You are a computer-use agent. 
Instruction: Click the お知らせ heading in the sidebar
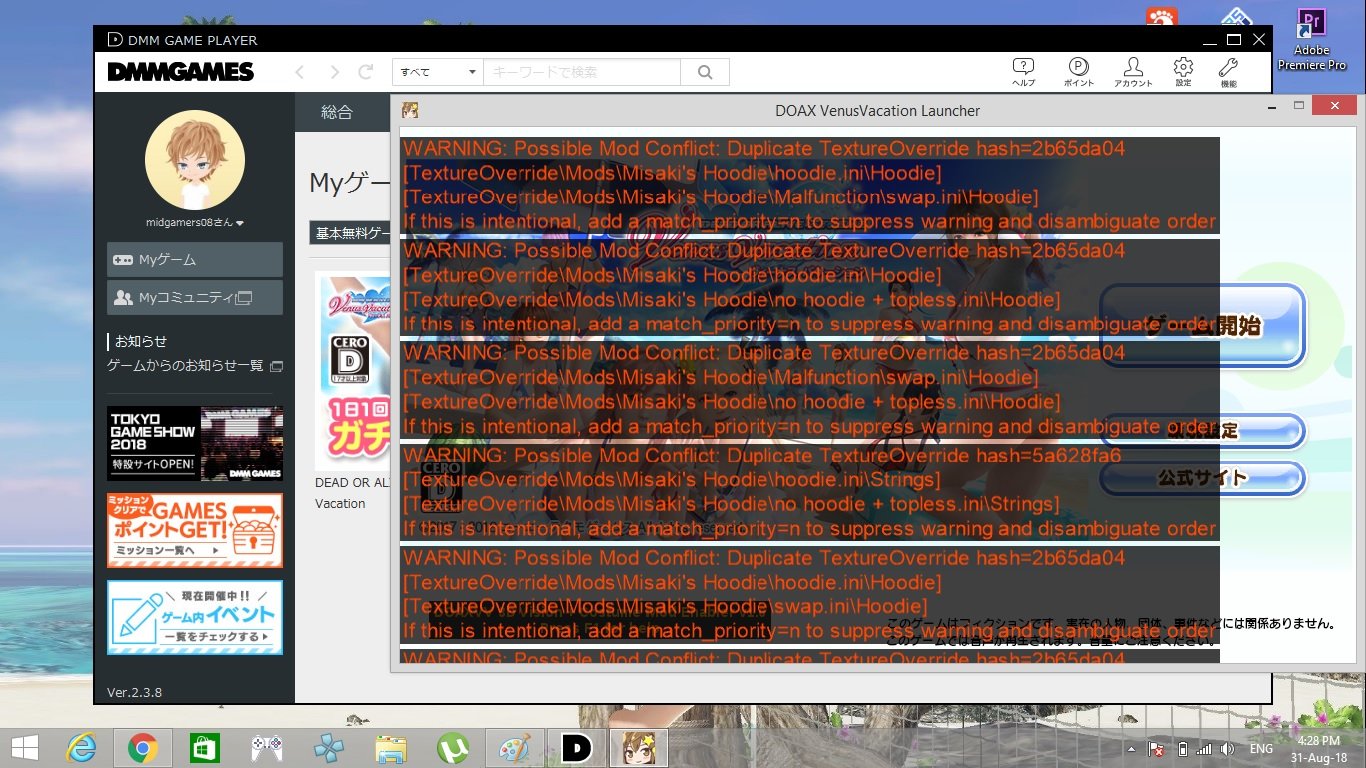[x=141, y=341]
